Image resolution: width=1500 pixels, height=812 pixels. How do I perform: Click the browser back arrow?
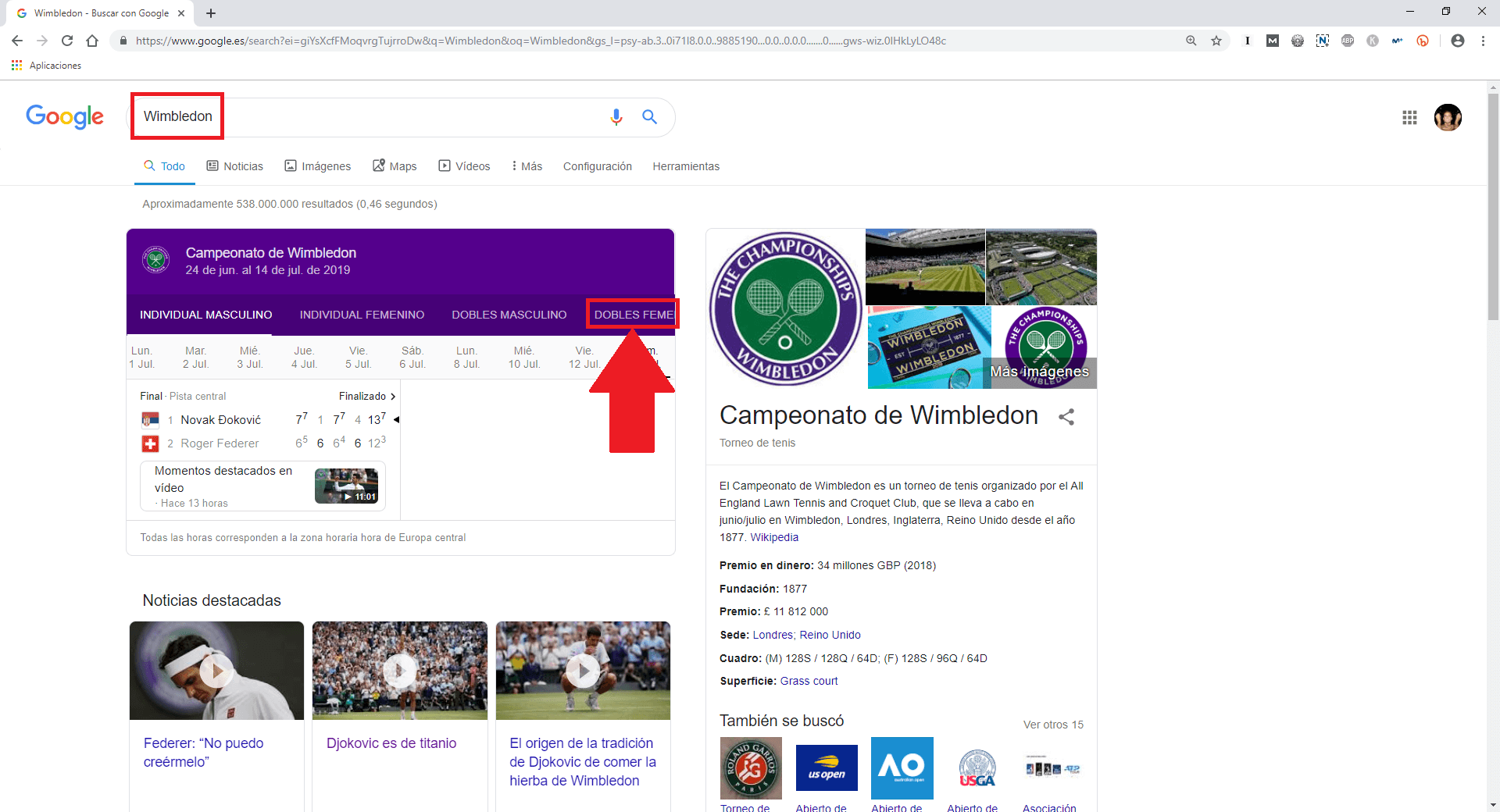click(17, 41)
